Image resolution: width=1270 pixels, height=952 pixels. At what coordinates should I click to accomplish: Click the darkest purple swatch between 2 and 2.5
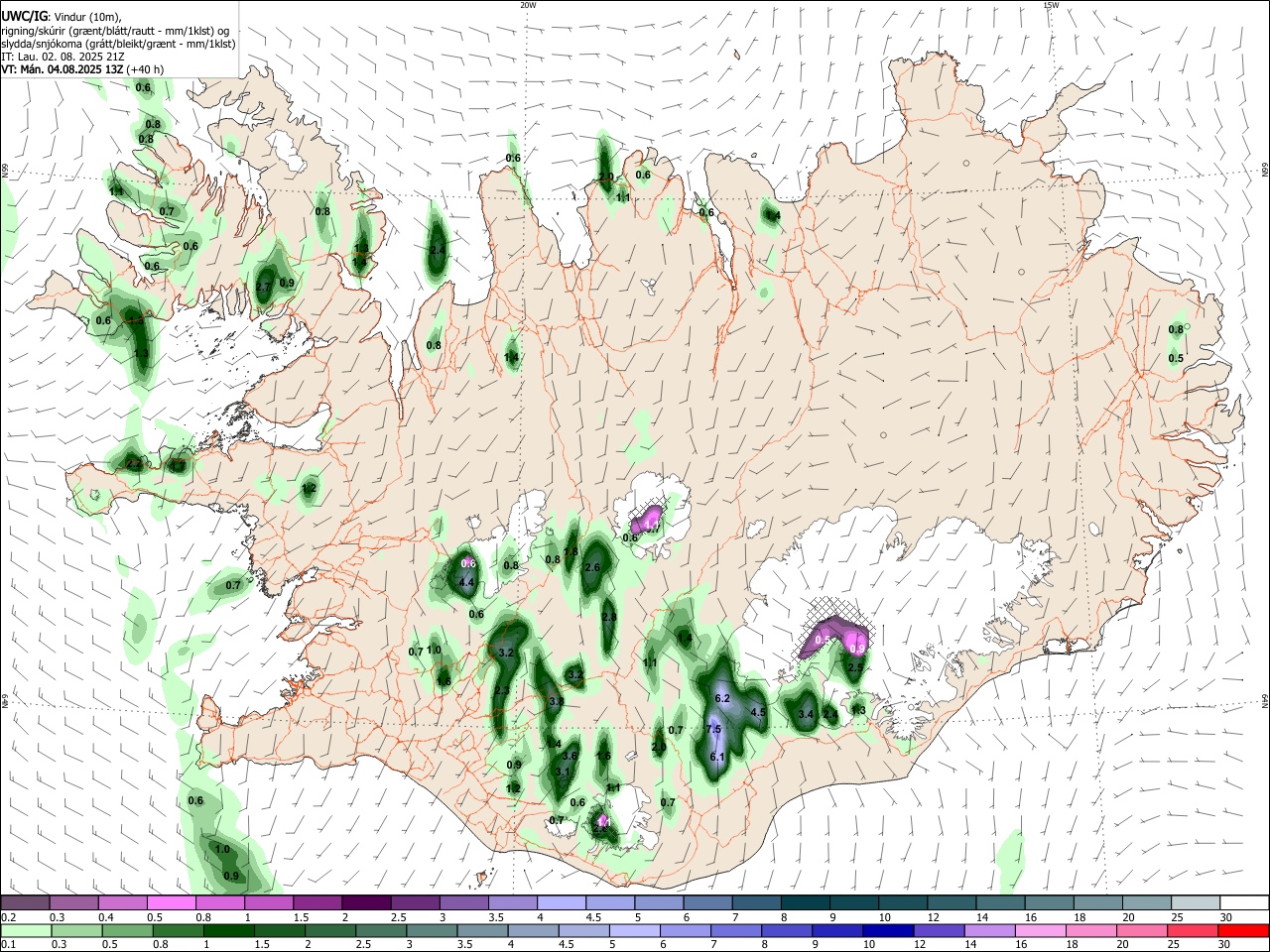pyautogui.click(x=365, y=903)
